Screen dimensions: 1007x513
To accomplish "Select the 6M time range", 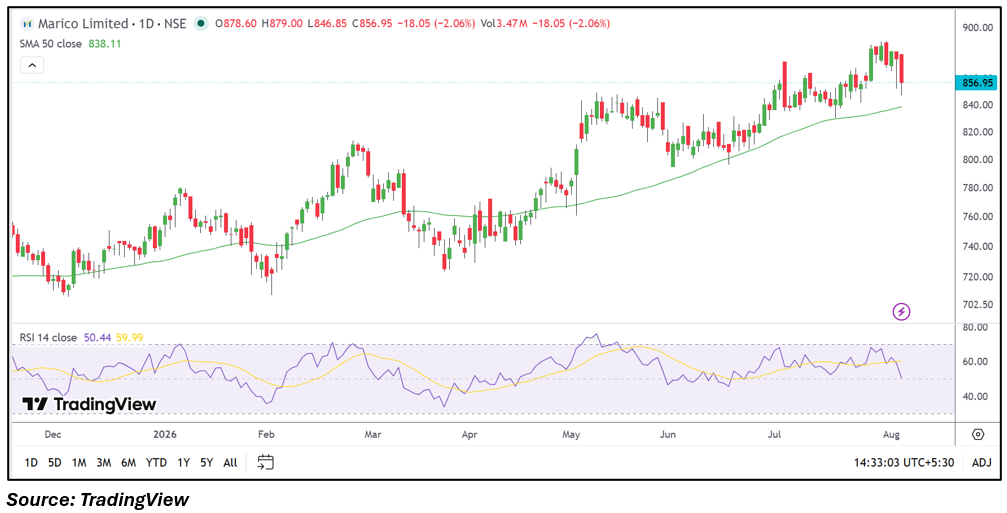I will coord(128,462).
